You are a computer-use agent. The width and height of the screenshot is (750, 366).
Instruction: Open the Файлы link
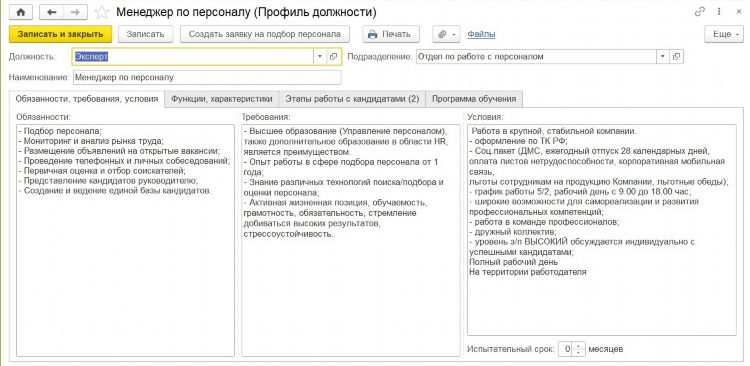[x=481, y=34]
